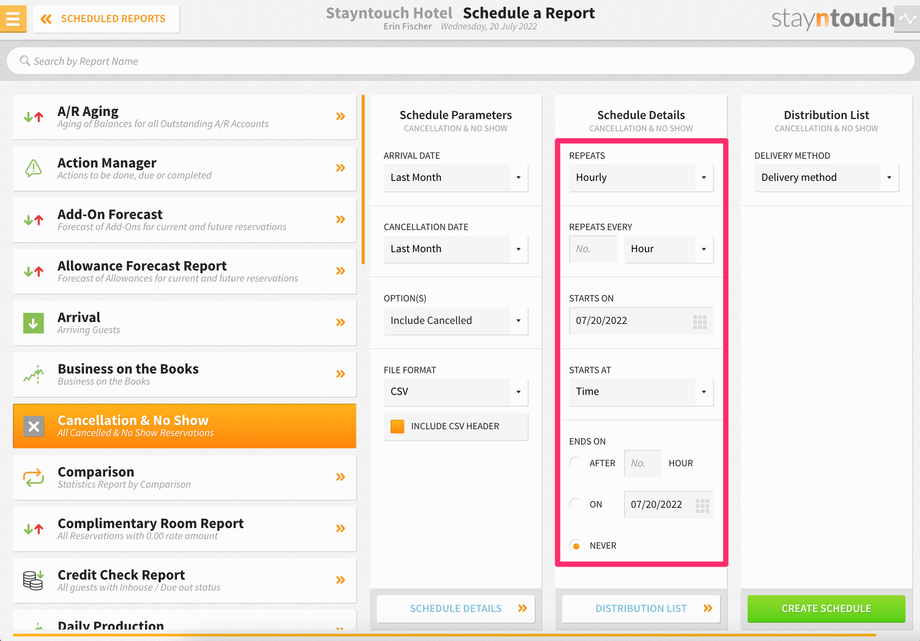The width and height of the screenshot is (920, 641).
Task: Select the Ends On date radio button
Action: tap(576, 504)
